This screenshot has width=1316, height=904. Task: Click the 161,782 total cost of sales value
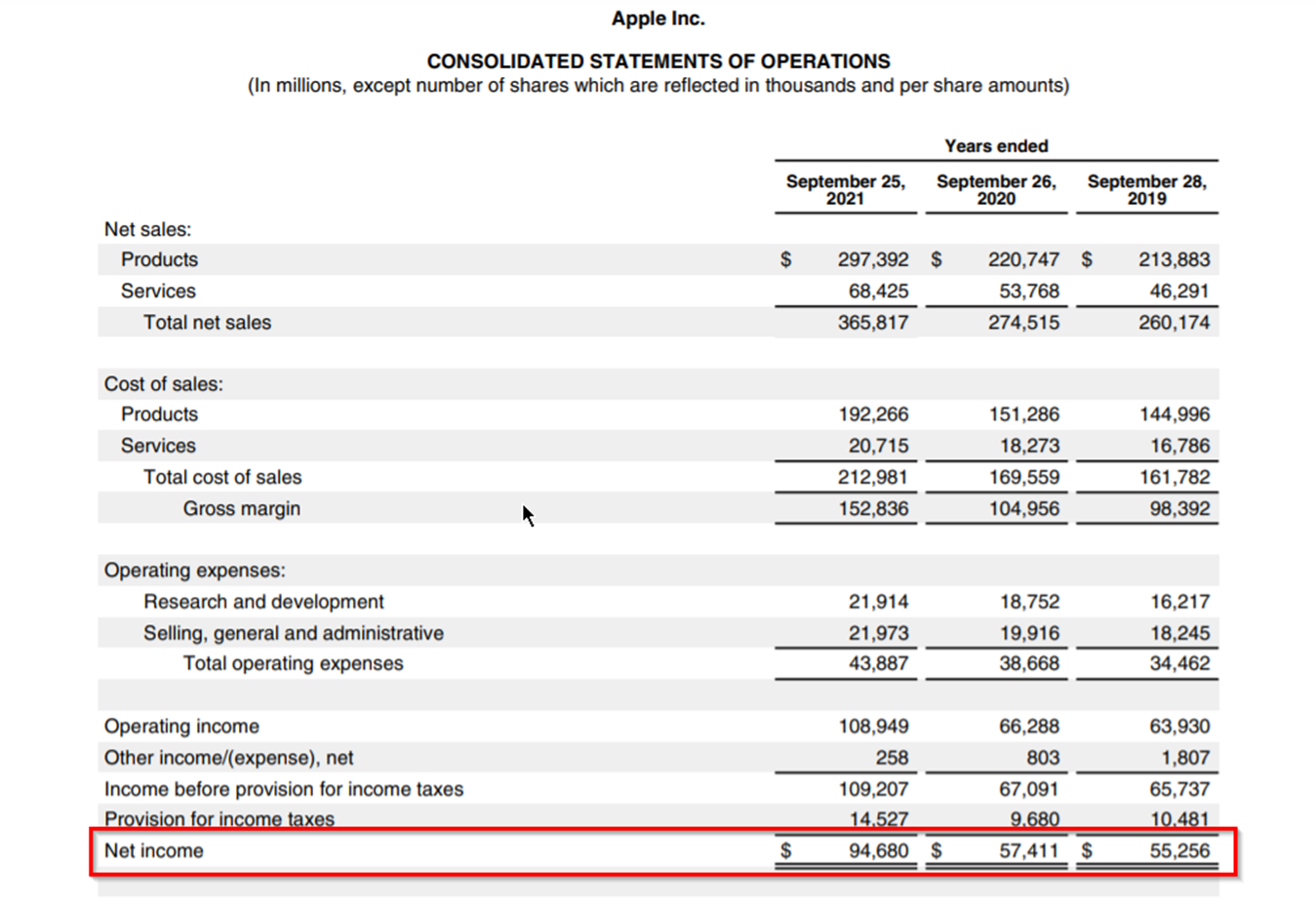[x=1174, y=477]
